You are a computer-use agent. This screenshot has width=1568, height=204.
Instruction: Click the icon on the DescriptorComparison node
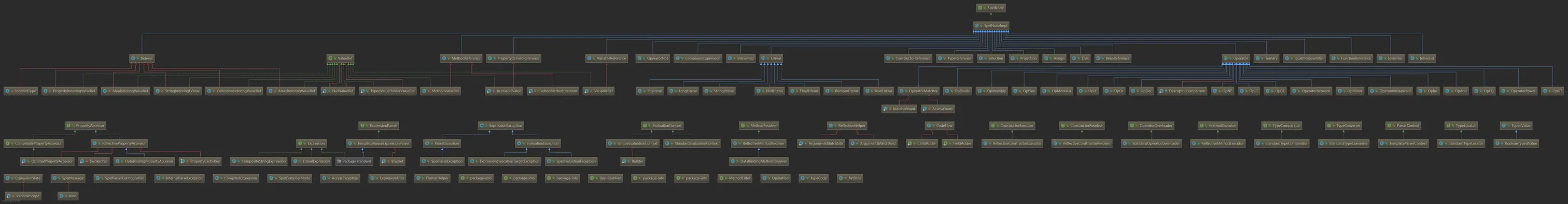pos(1162,91)
